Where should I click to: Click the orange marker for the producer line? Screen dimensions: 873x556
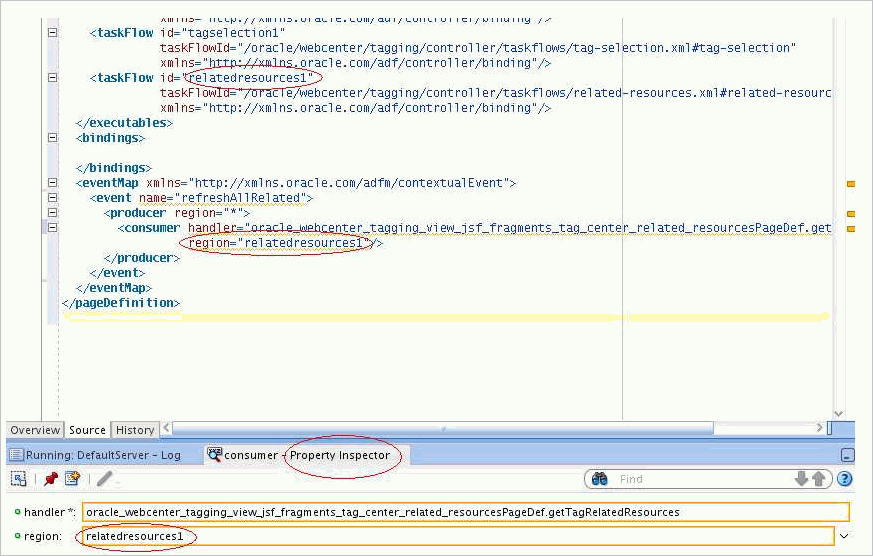[851, 214]
